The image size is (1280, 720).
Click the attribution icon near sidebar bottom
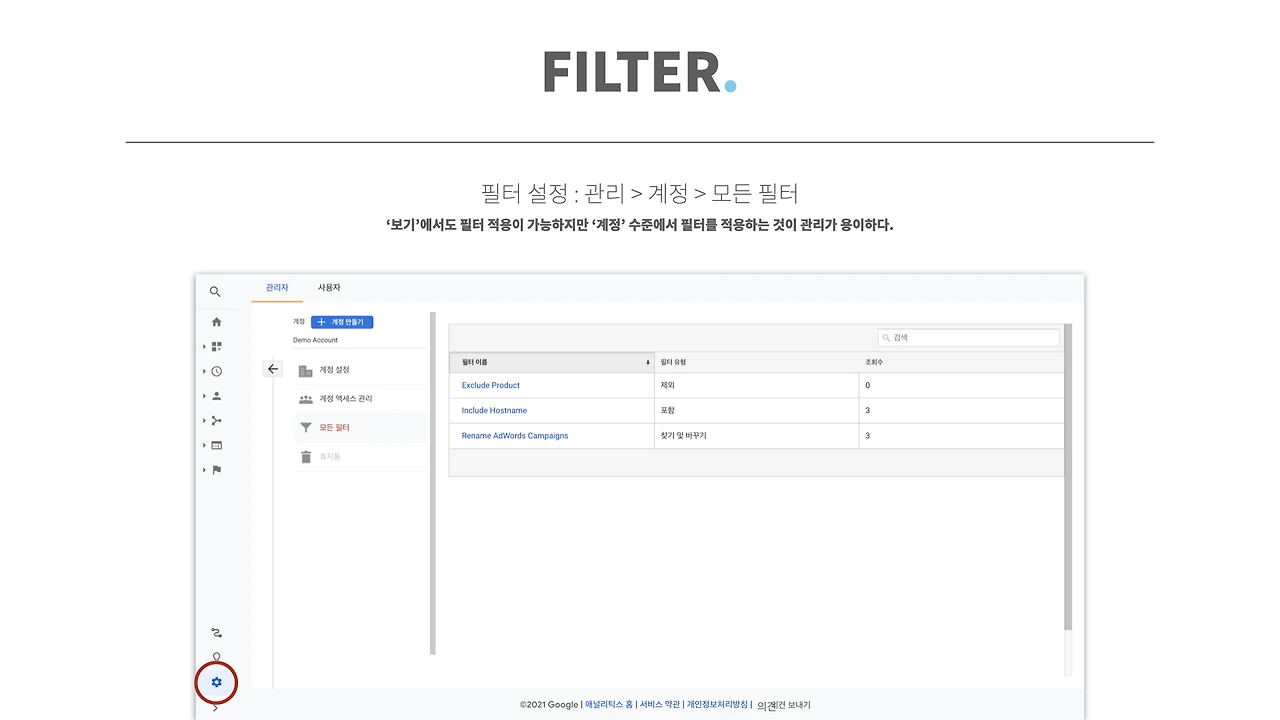tap(216, 632)
